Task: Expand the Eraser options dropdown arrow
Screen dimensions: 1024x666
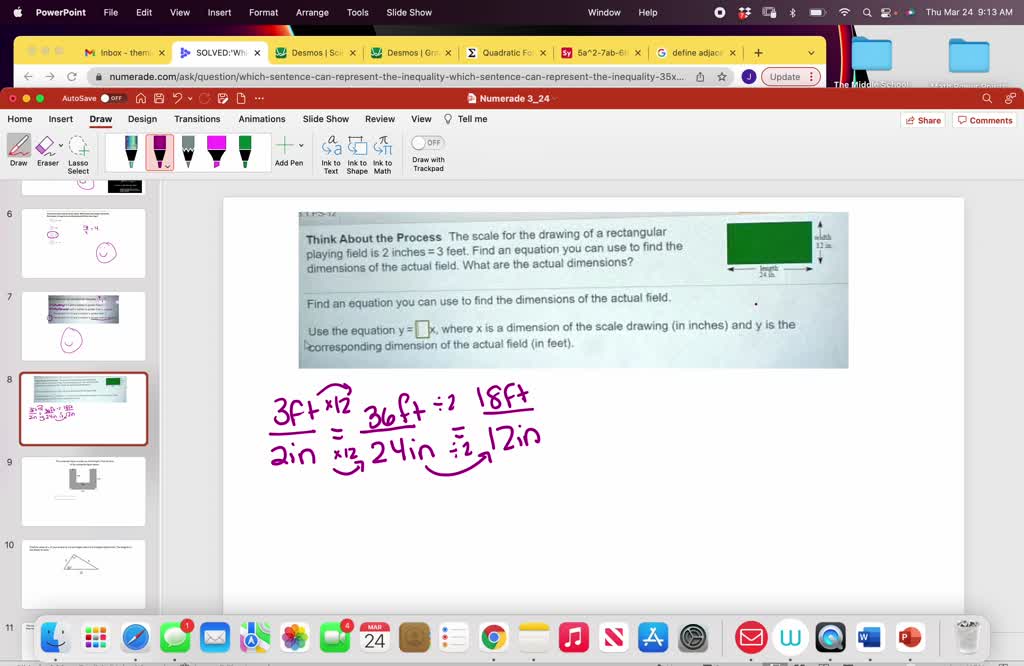Action: pos(62,146)
